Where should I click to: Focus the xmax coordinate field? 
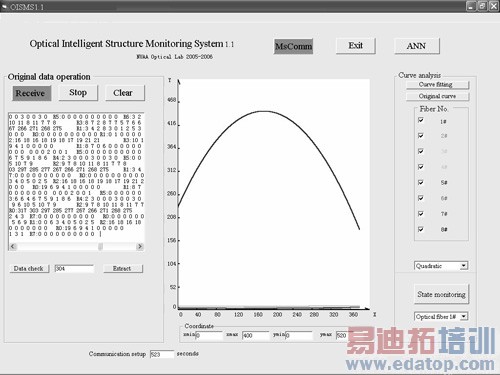[x=255, y=335]
